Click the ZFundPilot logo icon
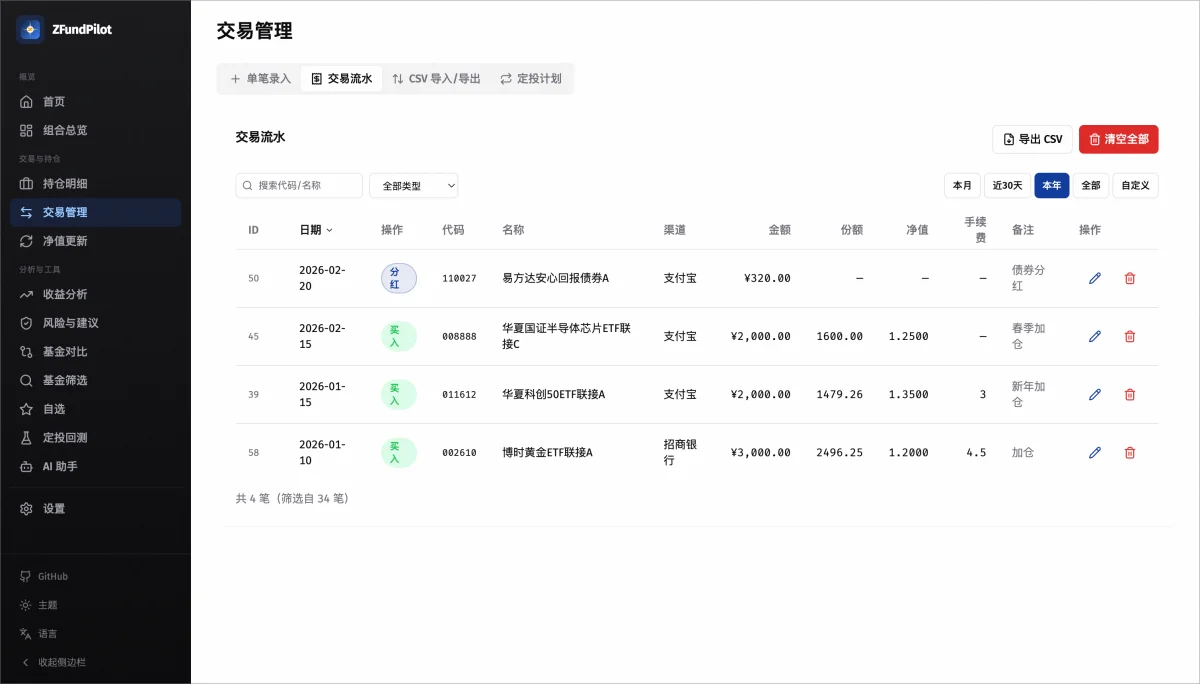The width and height of the screenshot is (1200, 684). [x=30, y=29]
